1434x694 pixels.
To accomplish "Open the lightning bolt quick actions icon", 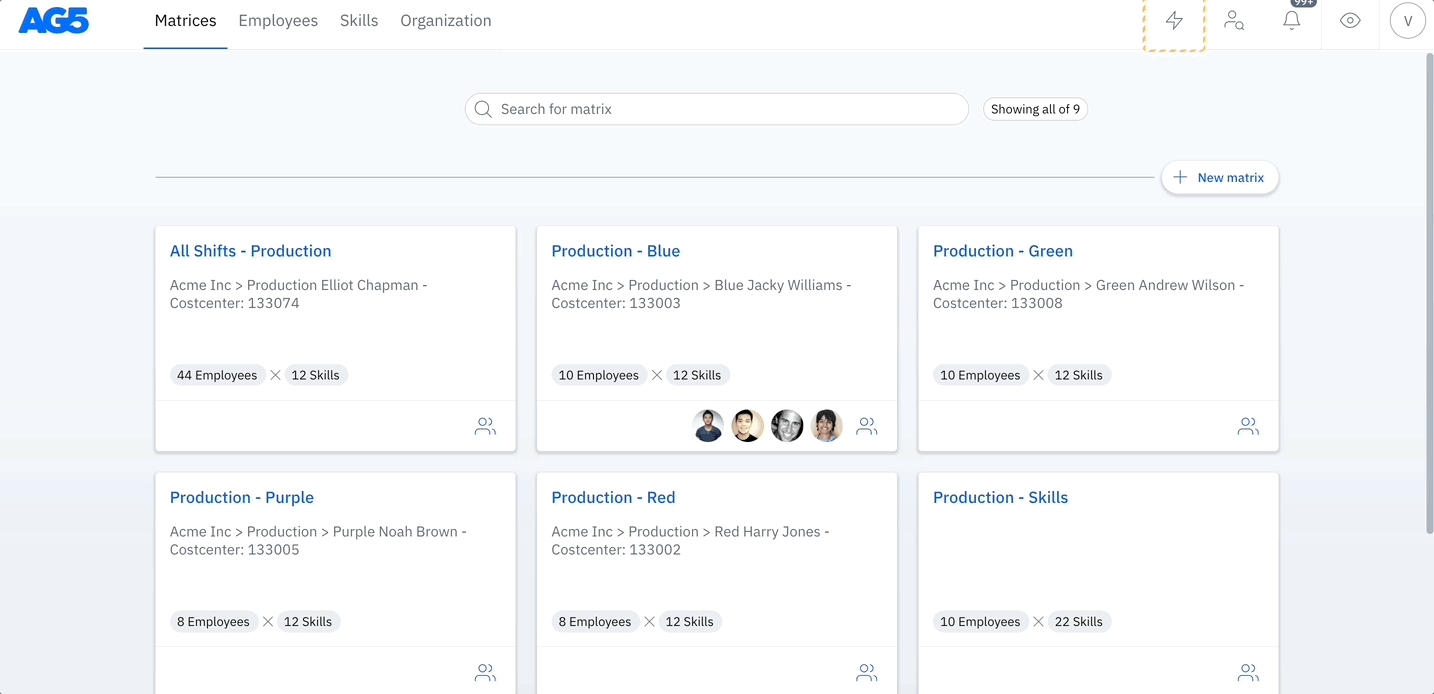I will (x=1174, y=21).
